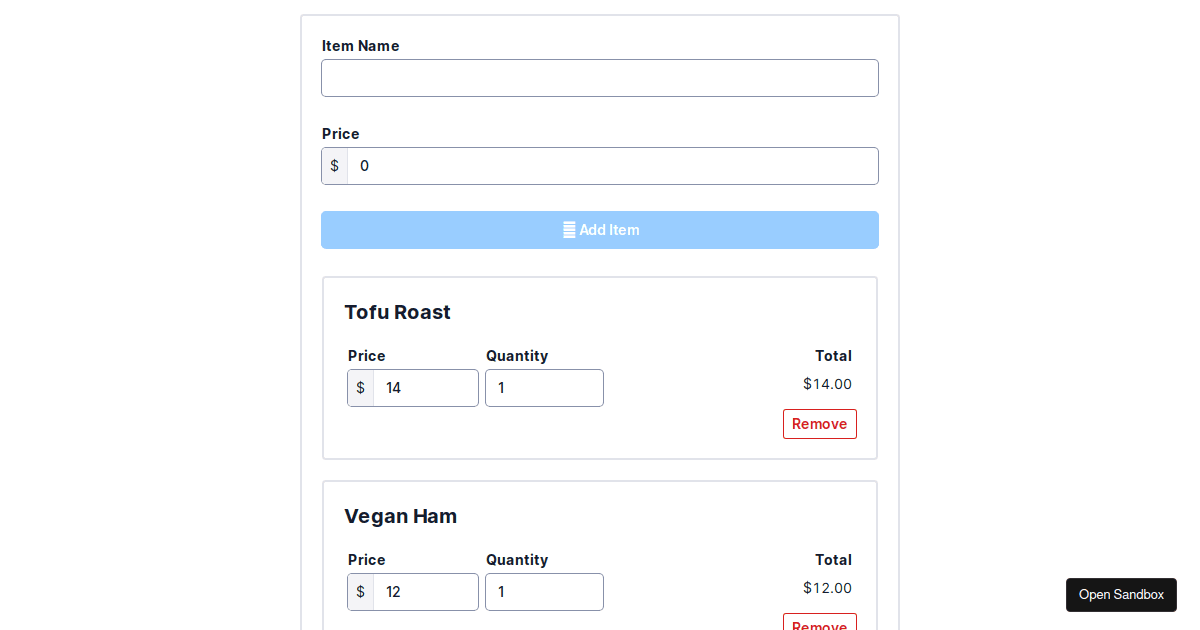The width and height of the screenshot is (1200, 630).
Task: Click the Tofu Roast card title
Action: [397, 312]
